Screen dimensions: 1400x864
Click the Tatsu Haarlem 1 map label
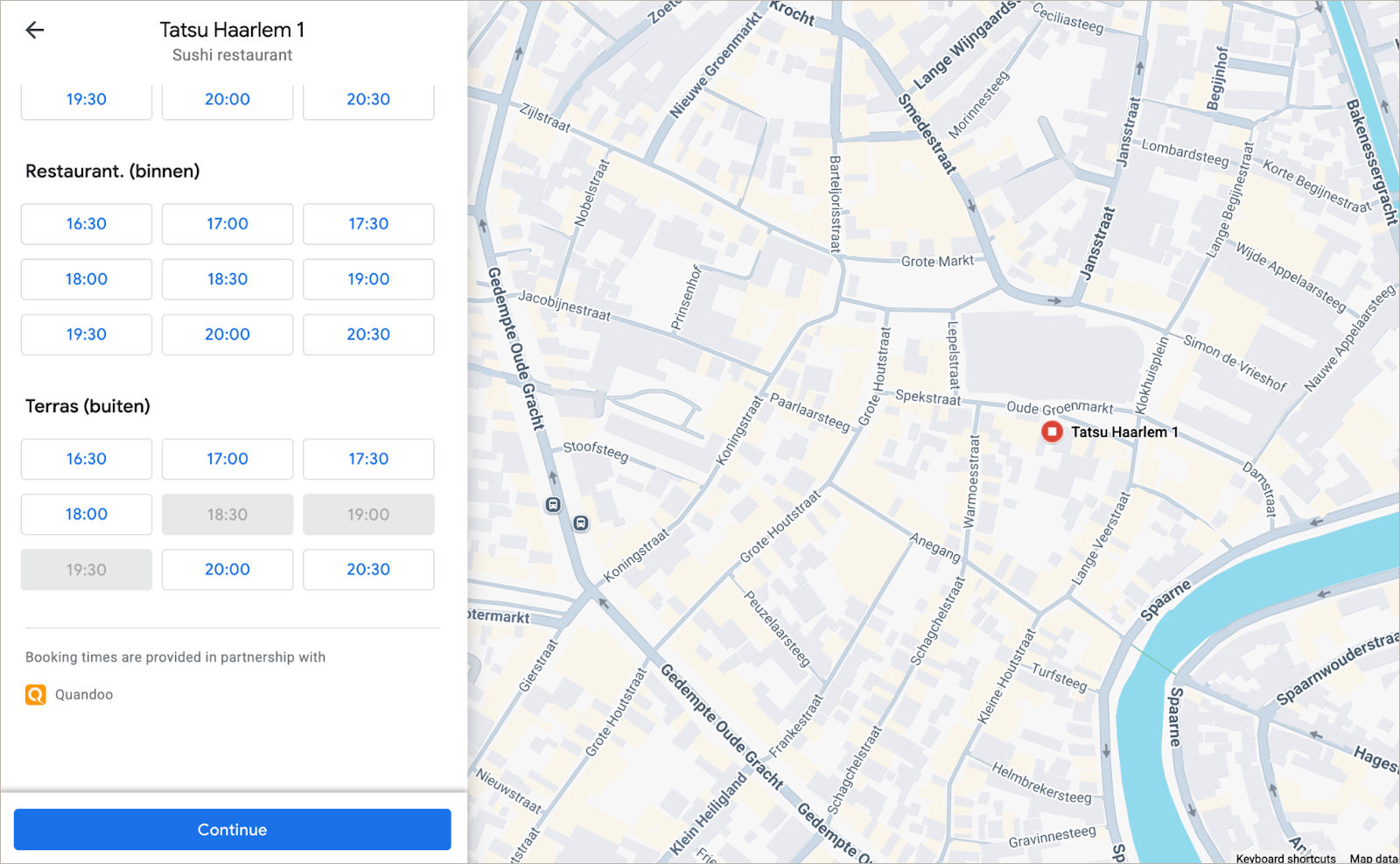point(1124,432)
